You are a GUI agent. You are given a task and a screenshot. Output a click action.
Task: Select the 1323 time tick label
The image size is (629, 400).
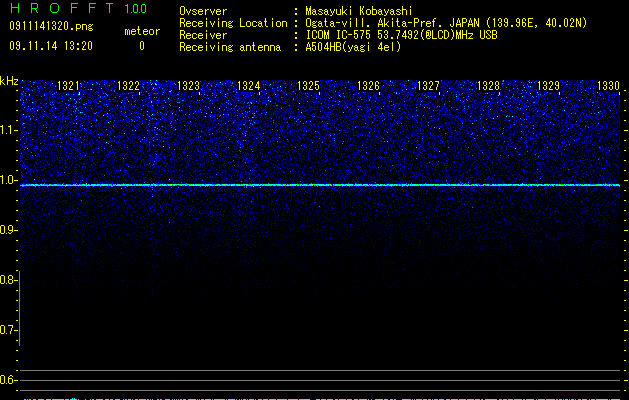coord(188,86)
